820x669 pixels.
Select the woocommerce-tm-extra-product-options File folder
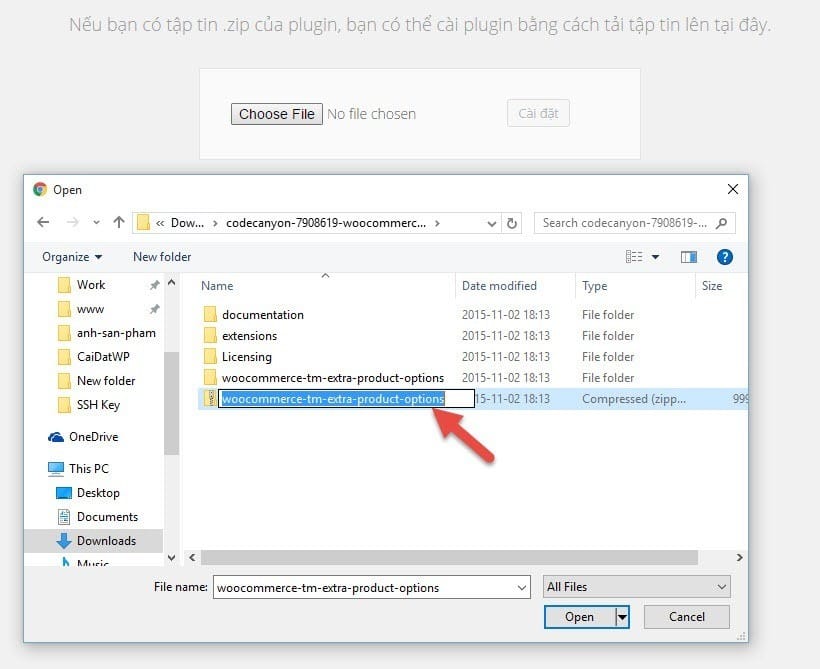point(333,378)
